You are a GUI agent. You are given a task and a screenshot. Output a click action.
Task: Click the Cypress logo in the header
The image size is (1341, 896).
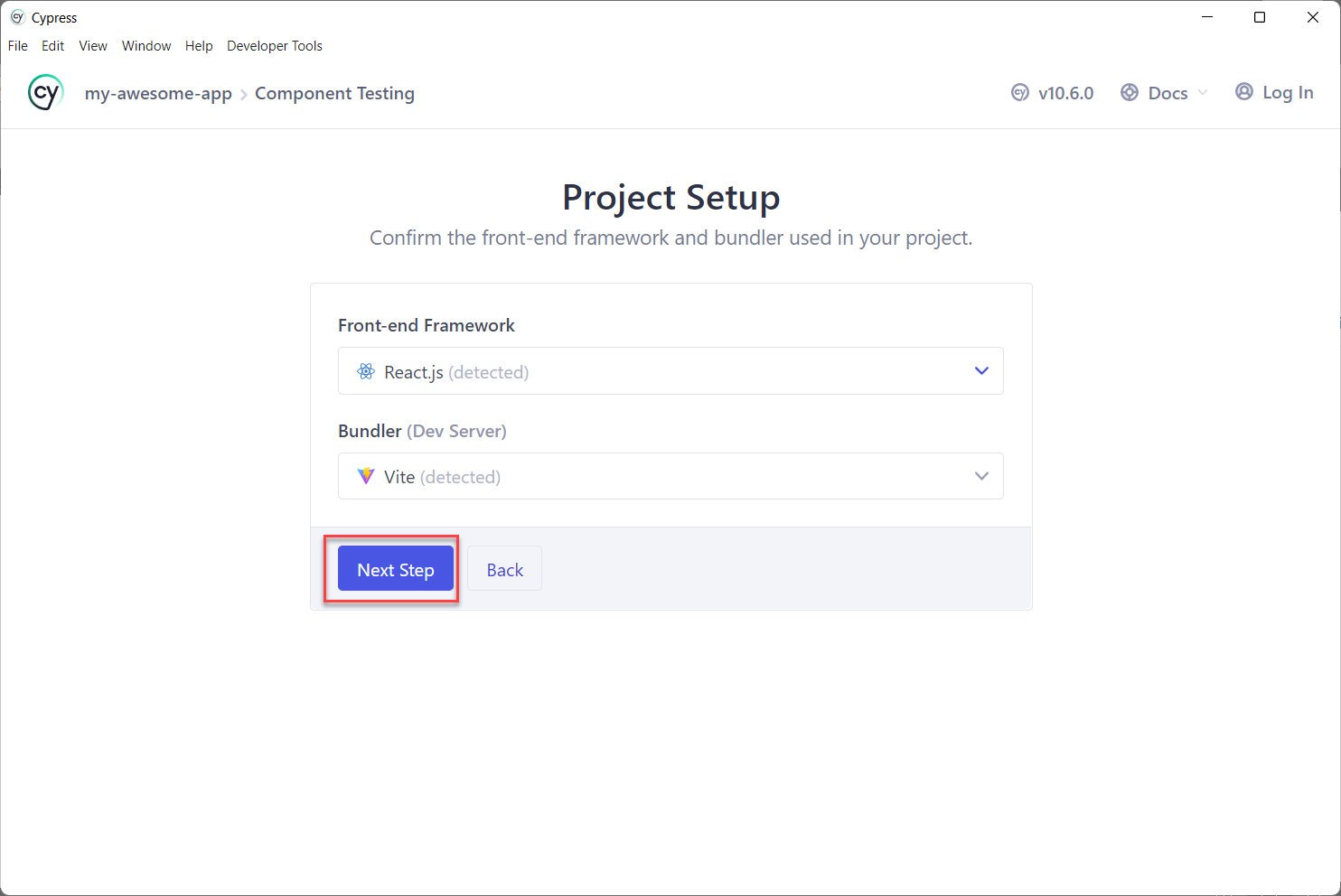coord(45,92)
